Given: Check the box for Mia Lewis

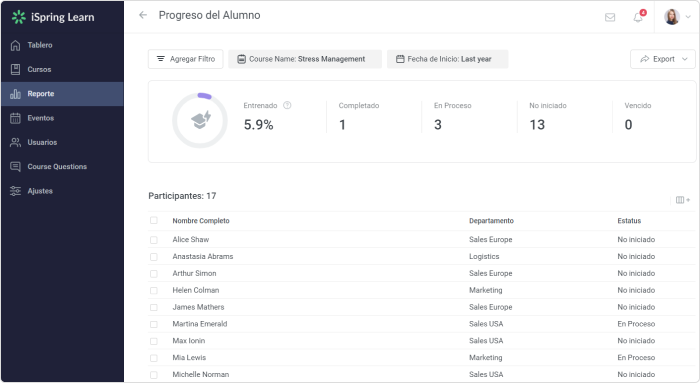Looking at the screenshot, I should (x=154, y=358).
